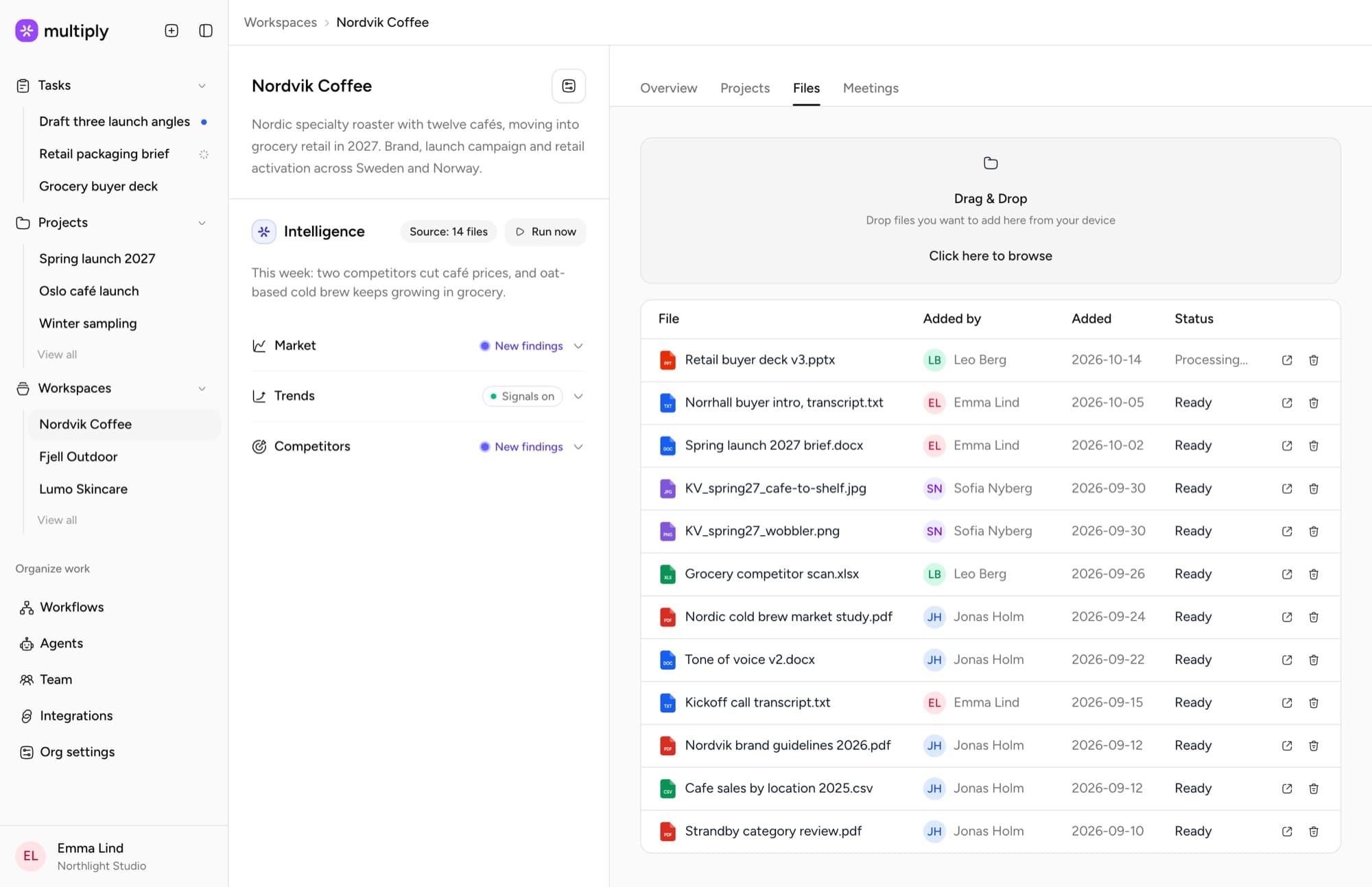Delete Retail buyer deck v3.pptx with trash icon
1372x887 pixels.
pyautogui.click(x=1314, y=360)
